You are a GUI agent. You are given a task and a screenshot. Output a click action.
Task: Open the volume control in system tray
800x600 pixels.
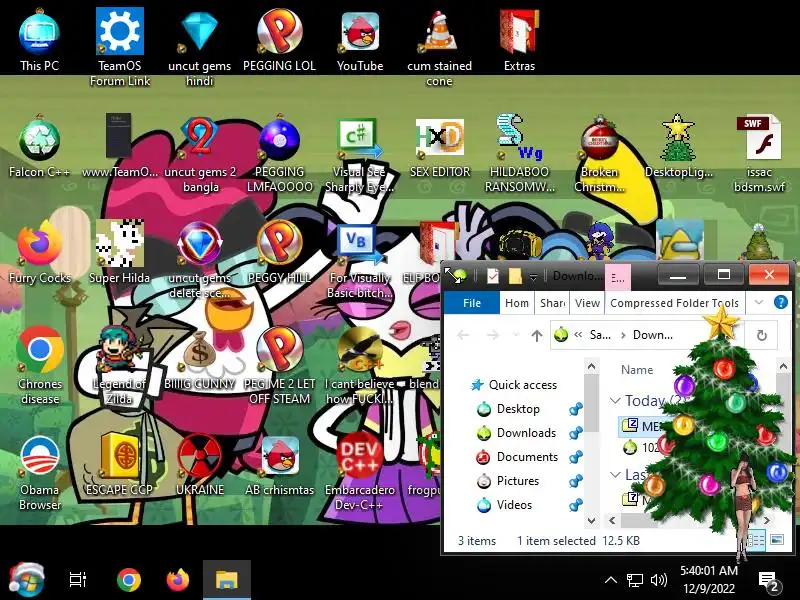click(x=659, y=580)
